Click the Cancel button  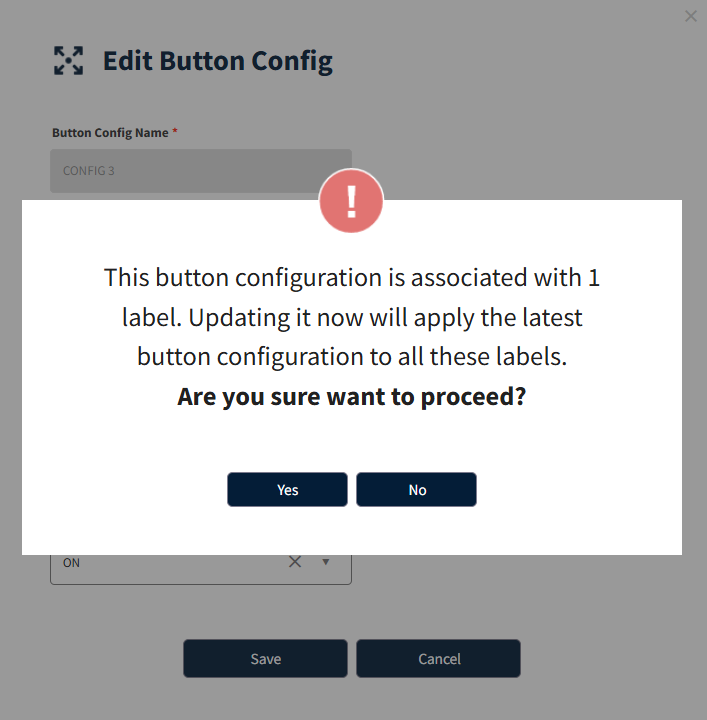[x=438, y=658]
